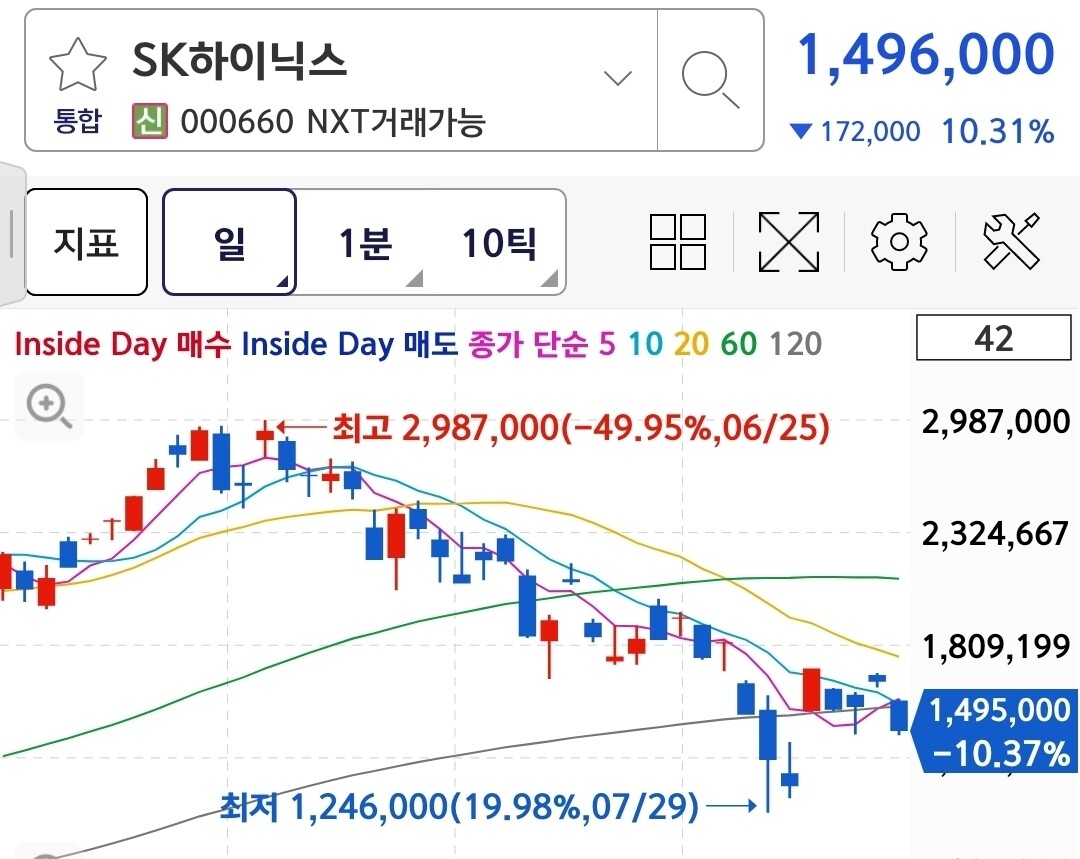Pick the 20-day moving average legend
The width and height of the screenshot is (1080, 859).
coord(692,344)
